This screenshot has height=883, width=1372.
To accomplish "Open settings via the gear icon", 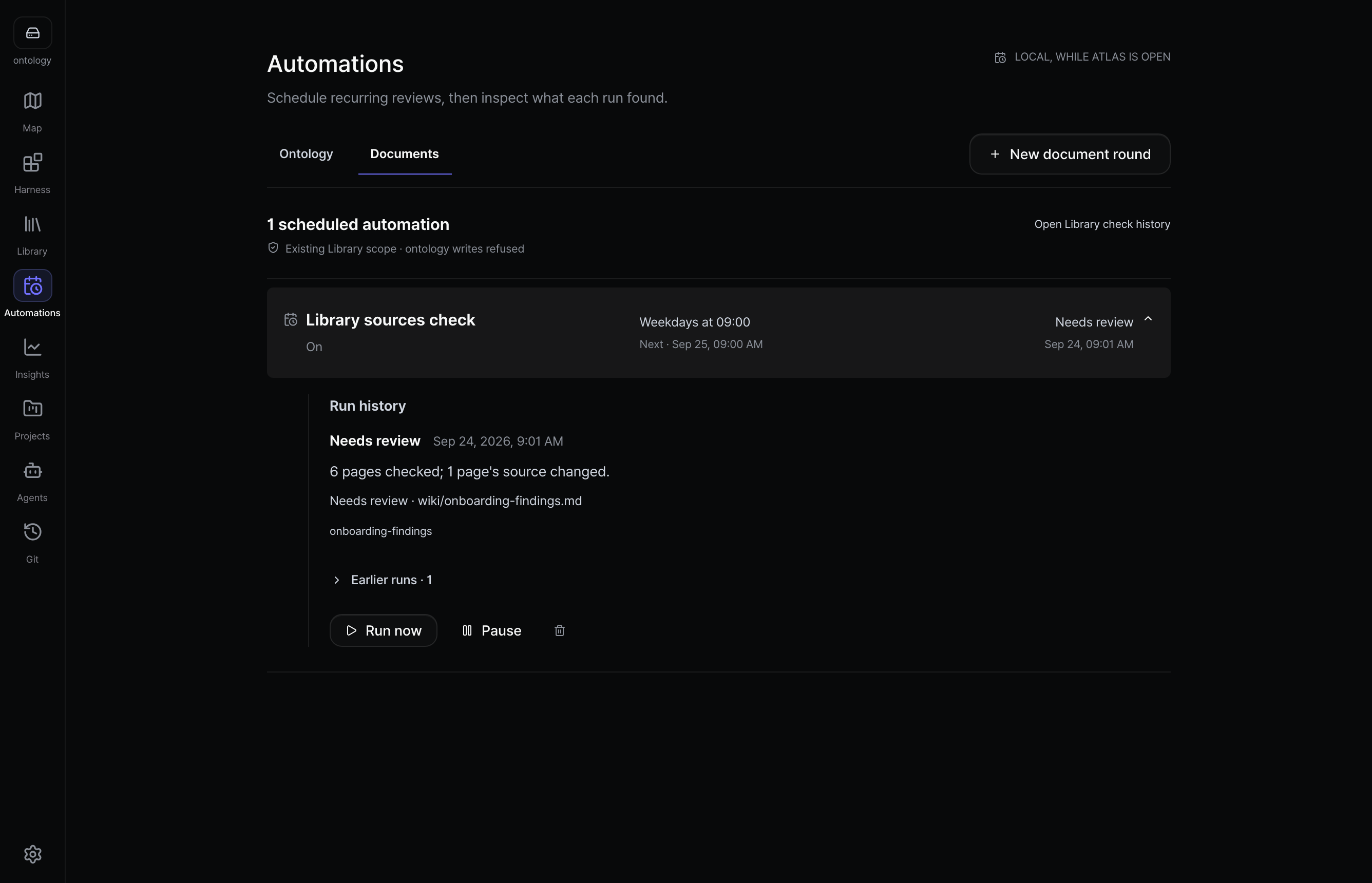I will 33,854.
